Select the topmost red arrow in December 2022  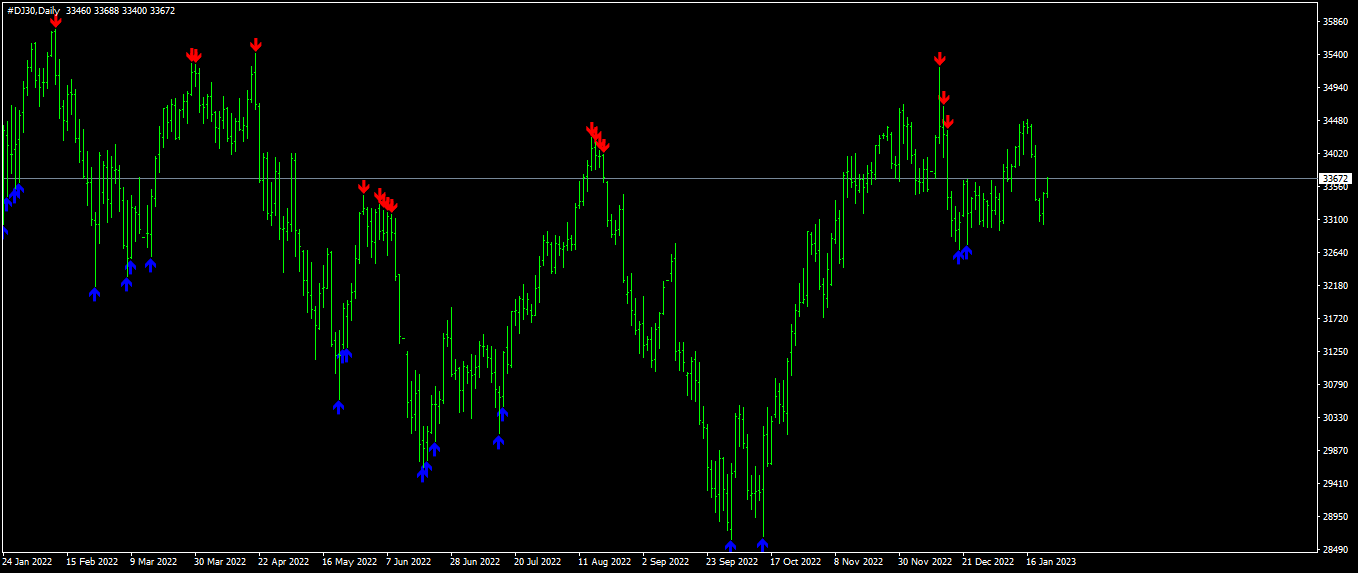(x=940, y=59)
